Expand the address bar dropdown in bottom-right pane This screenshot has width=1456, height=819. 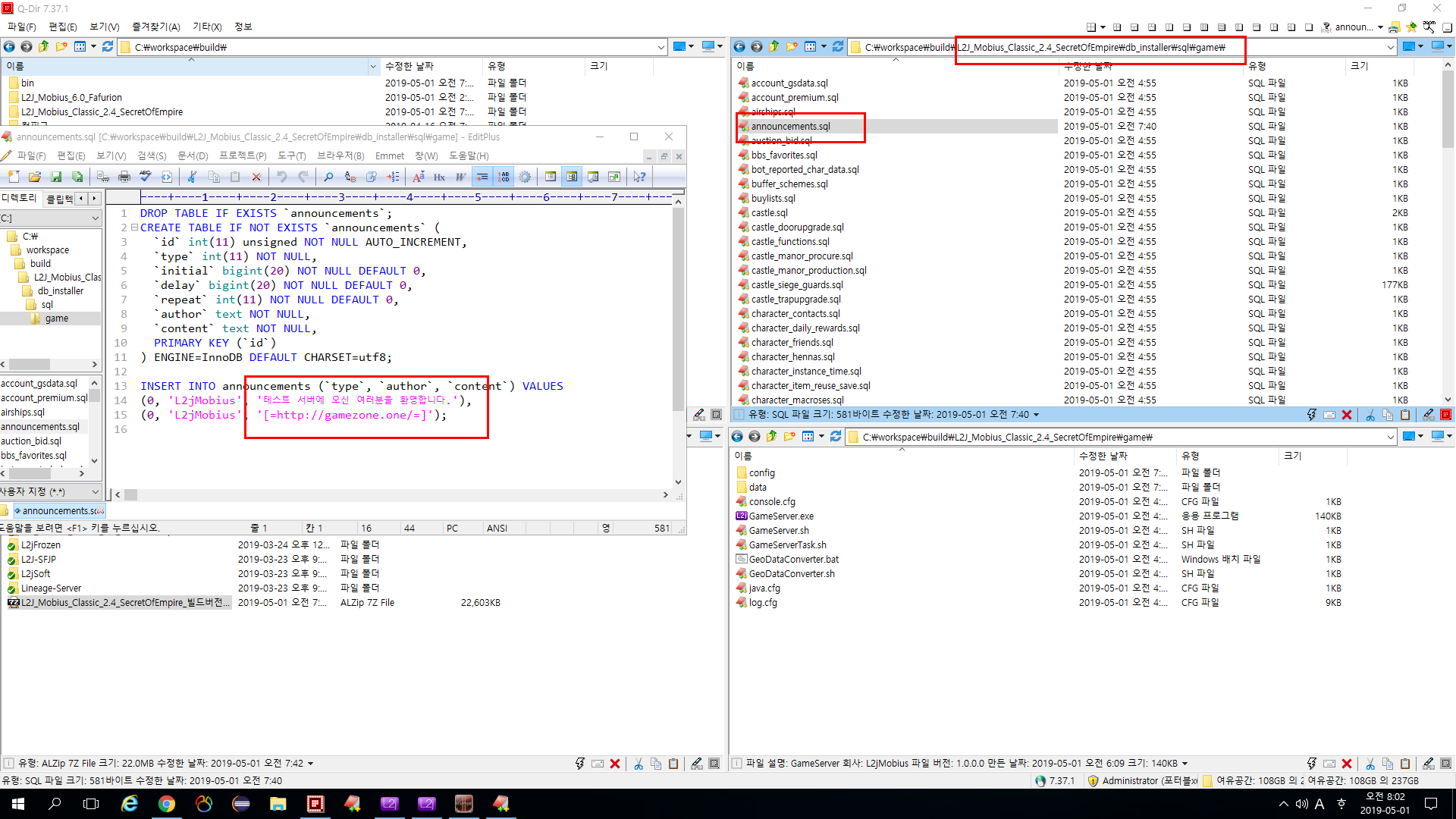[x=1391, y=437]
